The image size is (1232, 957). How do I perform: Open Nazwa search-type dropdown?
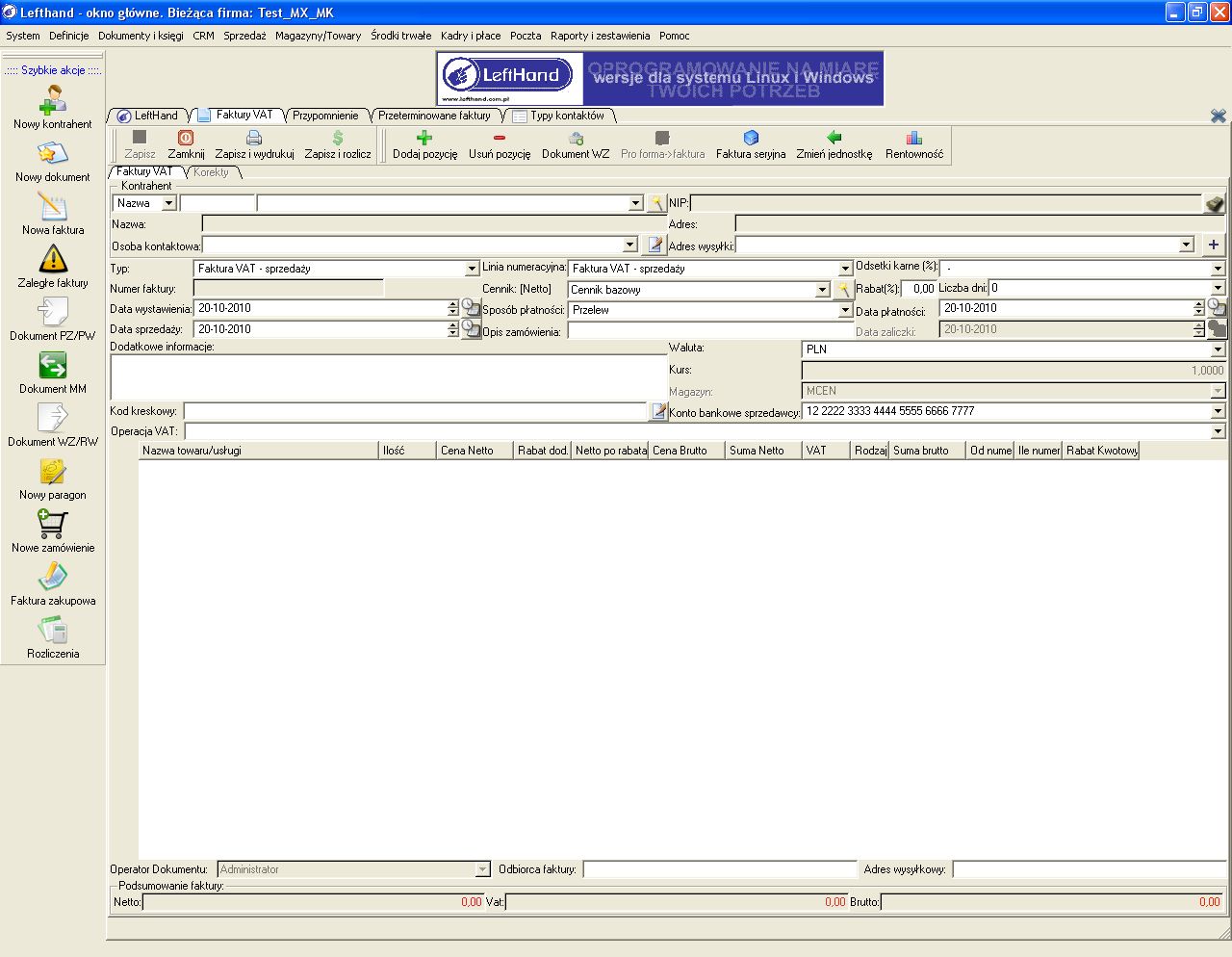coord(169,203)
